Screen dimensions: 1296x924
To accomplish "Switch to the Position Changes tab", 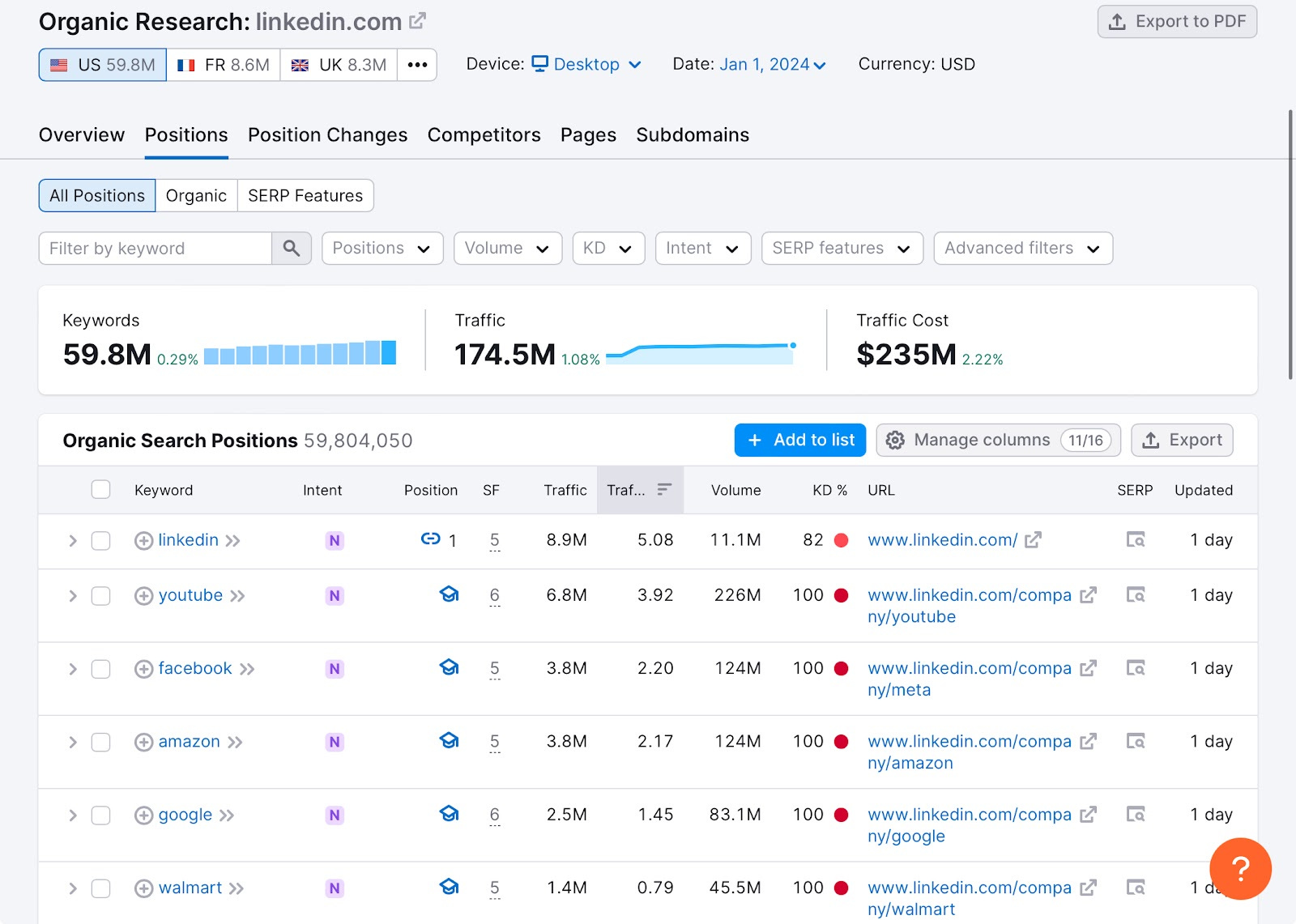I will (327, 135).
